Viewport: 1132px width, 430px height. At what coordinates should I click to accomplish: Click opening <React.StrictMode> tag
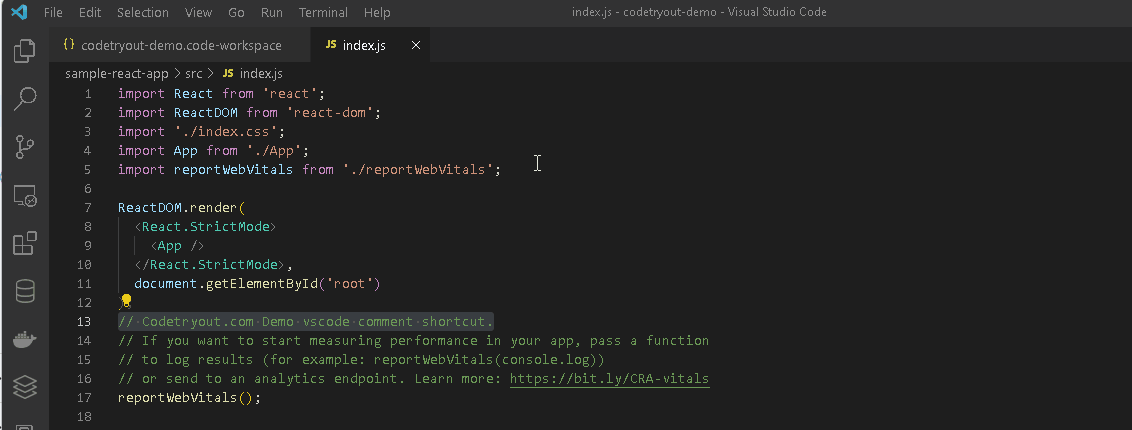click(x=206, y=227)
